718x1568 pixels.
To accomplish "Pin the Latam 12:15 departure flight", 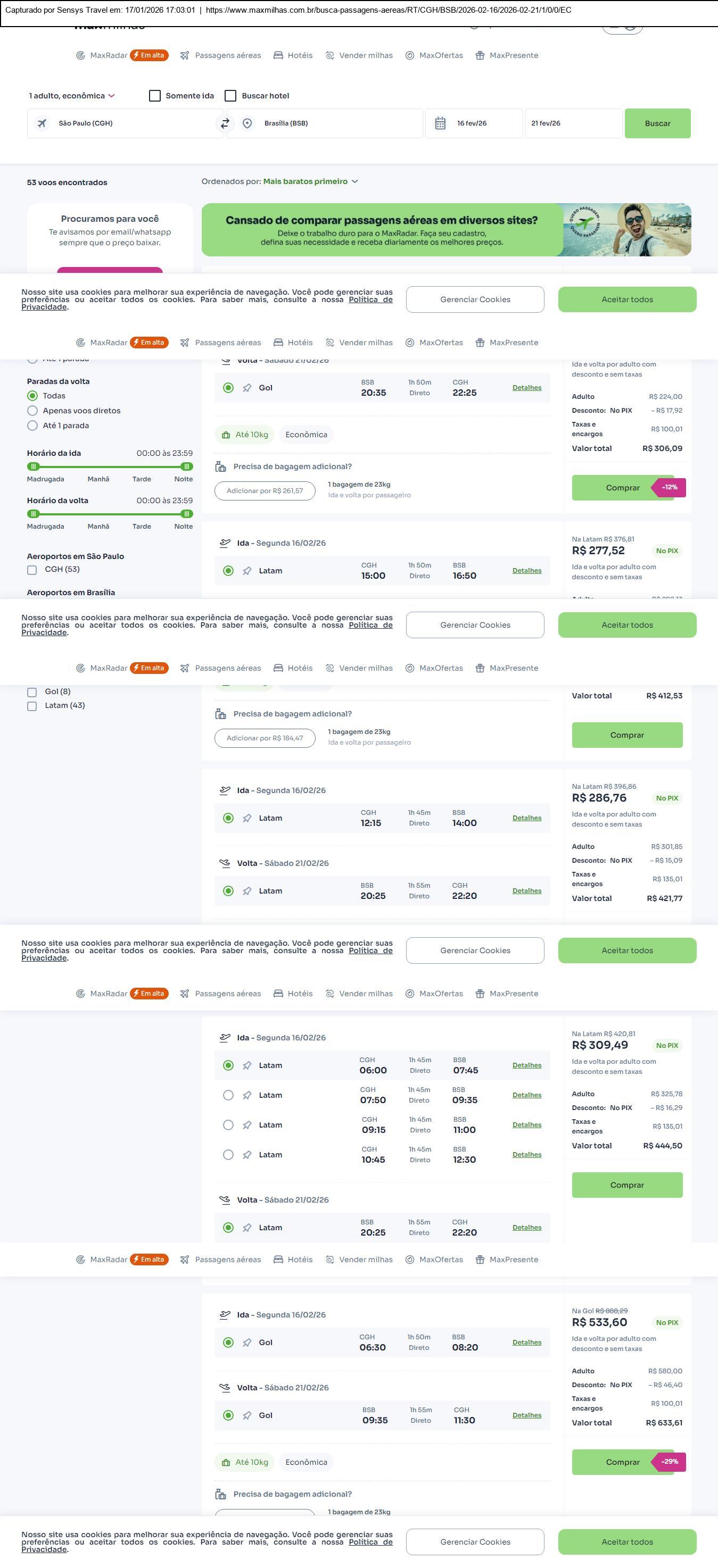I will pyautogui.click(x=246, y=818).
